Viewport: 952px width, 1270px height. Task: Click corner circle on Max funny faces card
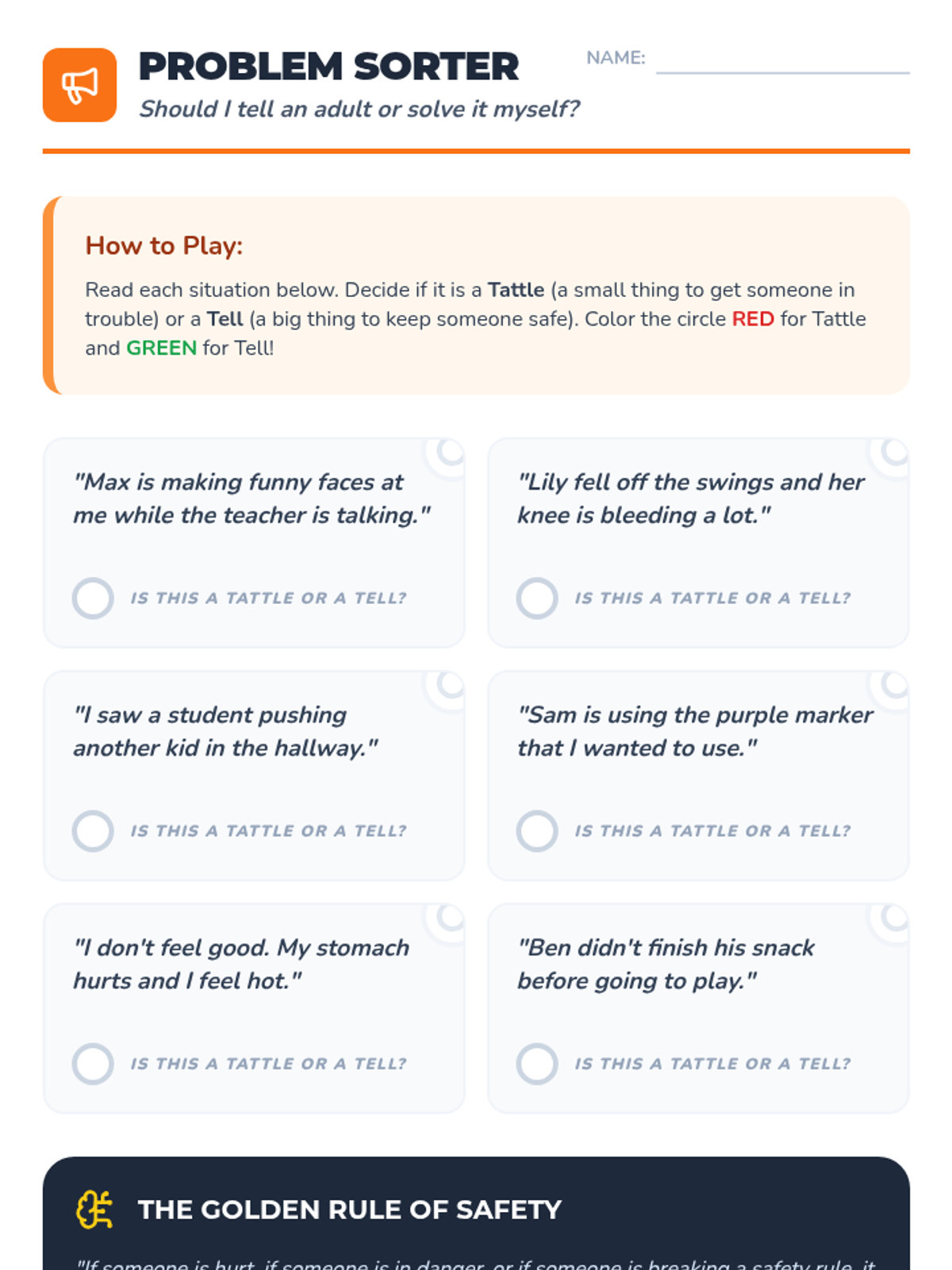[x=451, y=452]
